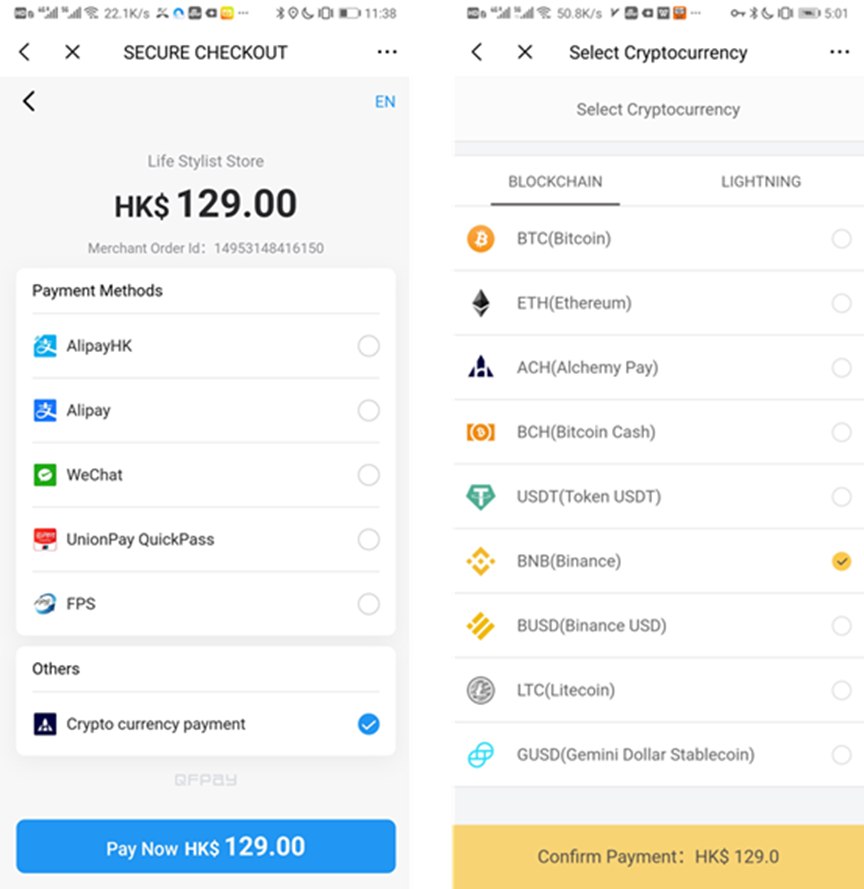Viewport: 864px width, 889px height.
Task: Open the EN language selector
Action: [x=385, y=101]
